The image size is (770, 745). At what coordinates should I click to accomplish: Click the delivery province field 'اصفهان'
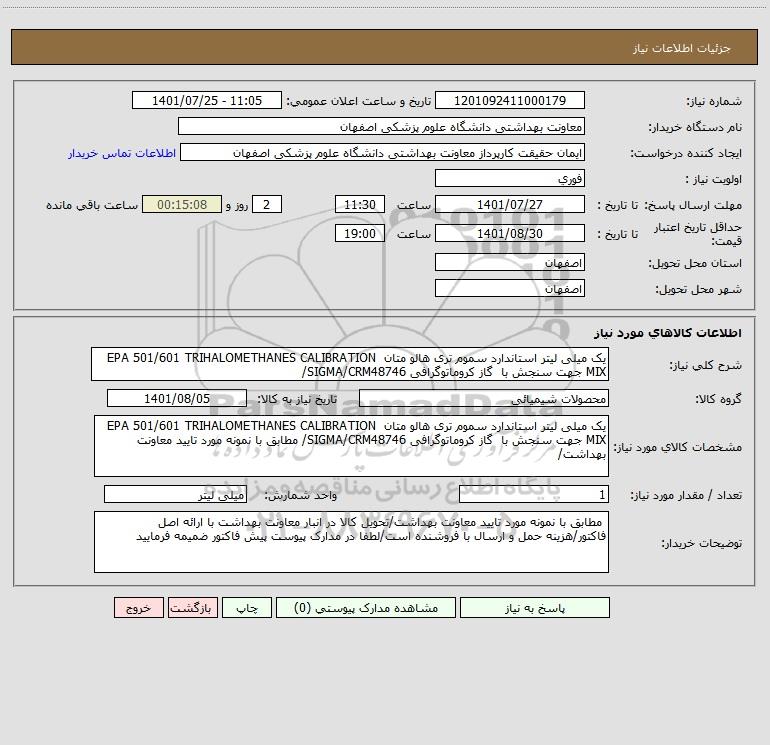point(510,262)
